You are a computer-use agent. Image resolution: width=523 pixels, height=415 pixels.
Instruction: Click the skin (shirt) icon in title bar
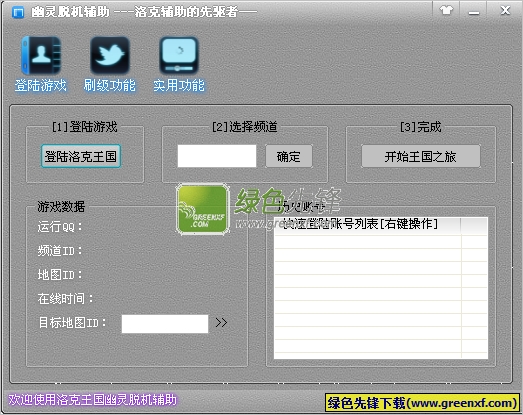tap(446, 11)
